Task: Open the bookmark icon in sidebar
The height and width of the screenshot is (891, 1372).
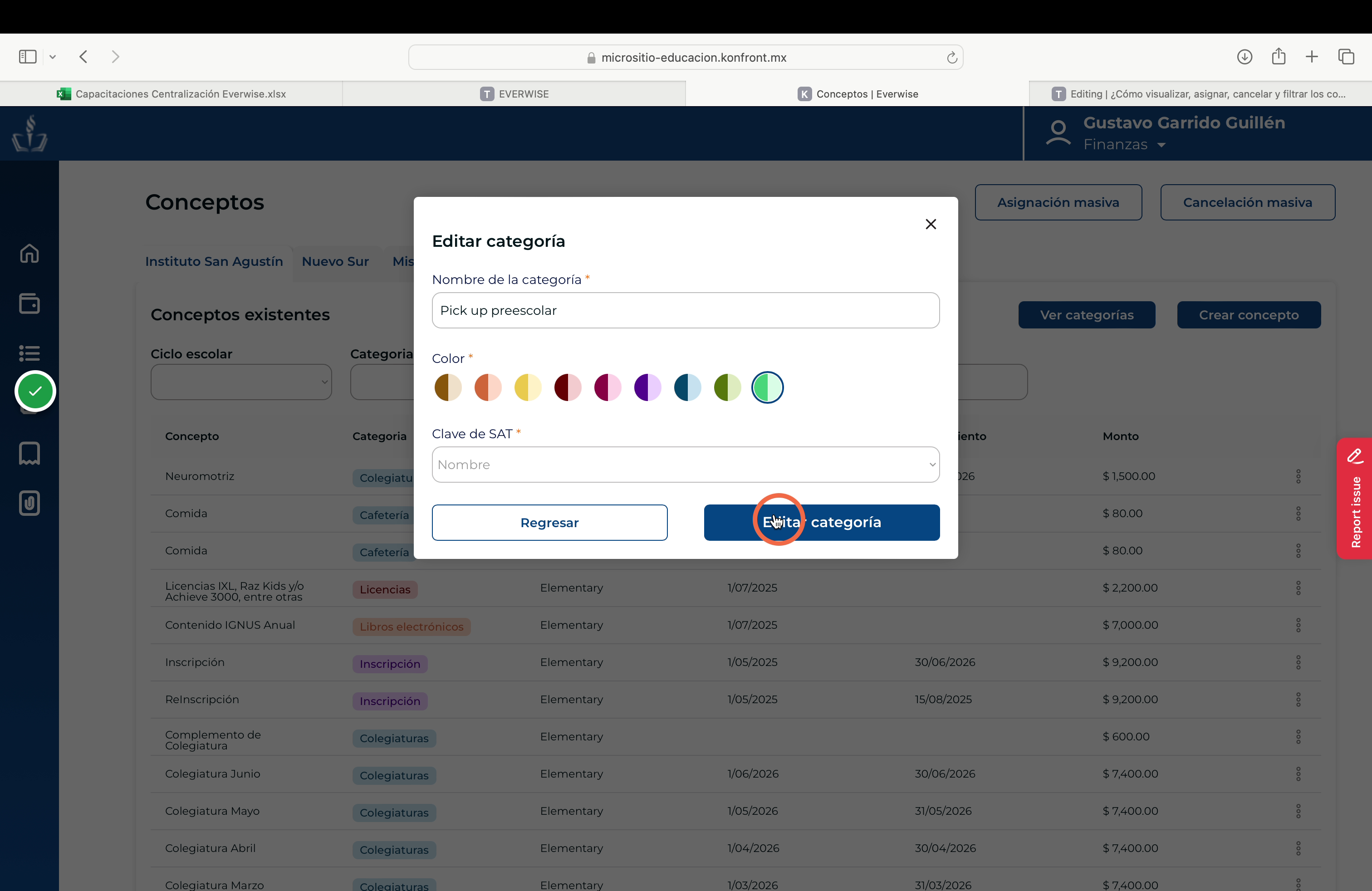Action: pyautogui.click(x=29, y=454)
